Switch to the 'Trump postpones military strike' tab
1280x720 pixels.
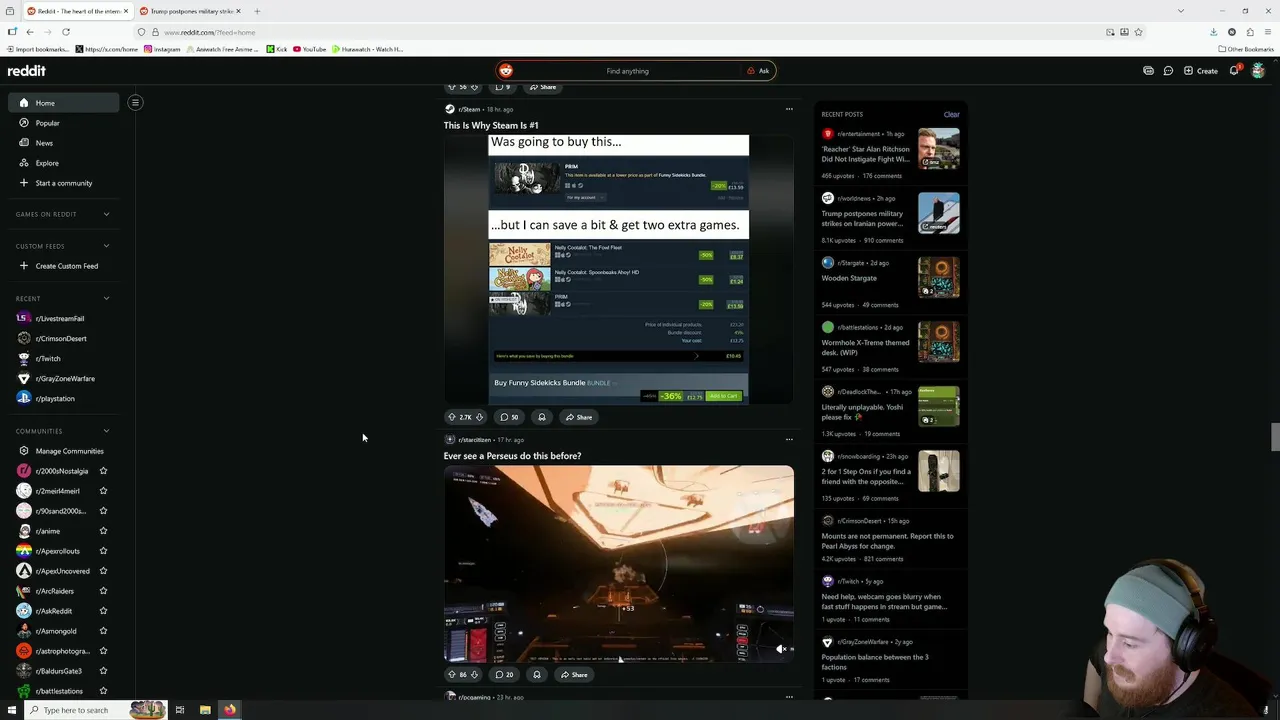(190, 11)
